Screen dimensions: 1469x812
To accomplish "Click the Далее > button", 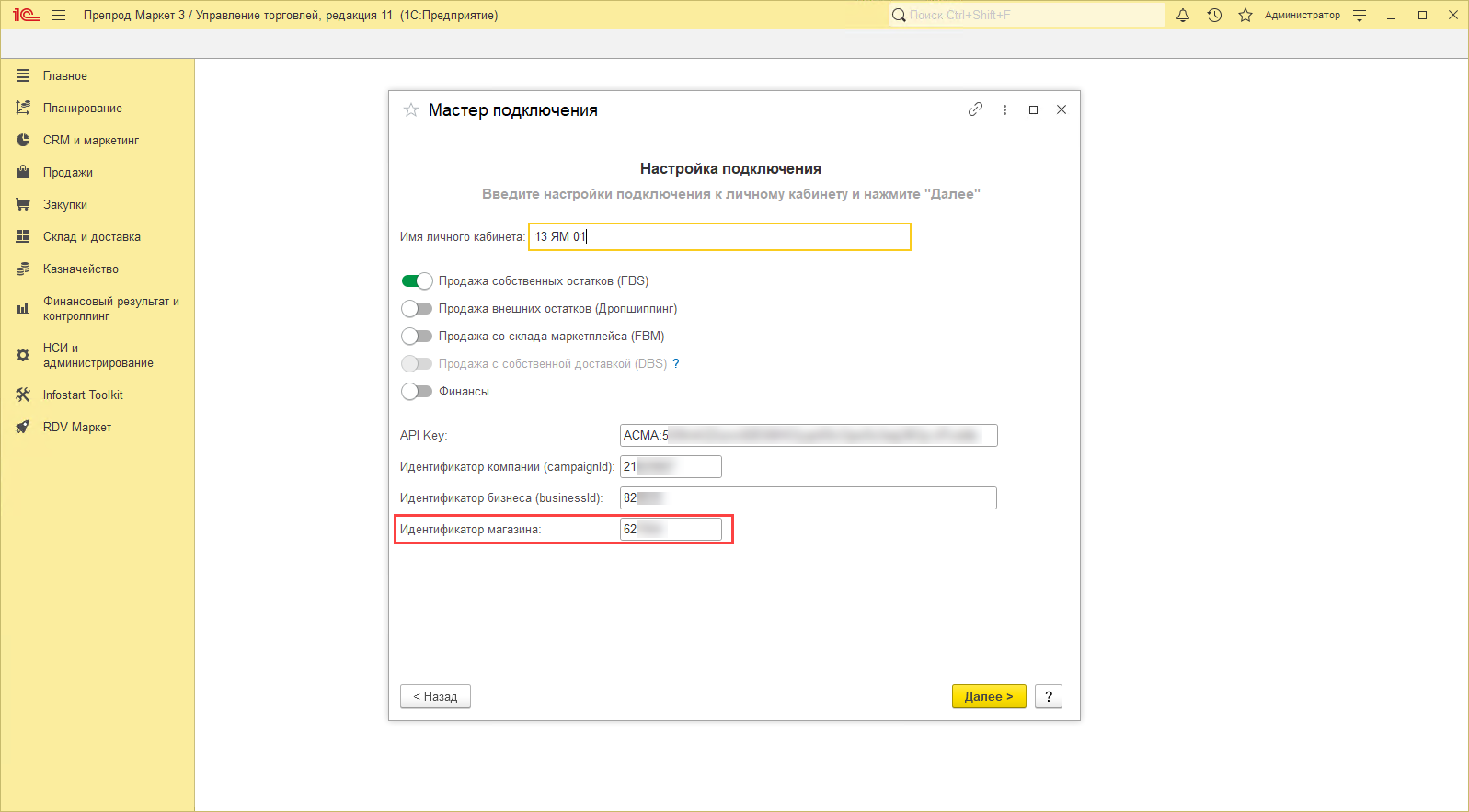I will (x=989, y=696).
